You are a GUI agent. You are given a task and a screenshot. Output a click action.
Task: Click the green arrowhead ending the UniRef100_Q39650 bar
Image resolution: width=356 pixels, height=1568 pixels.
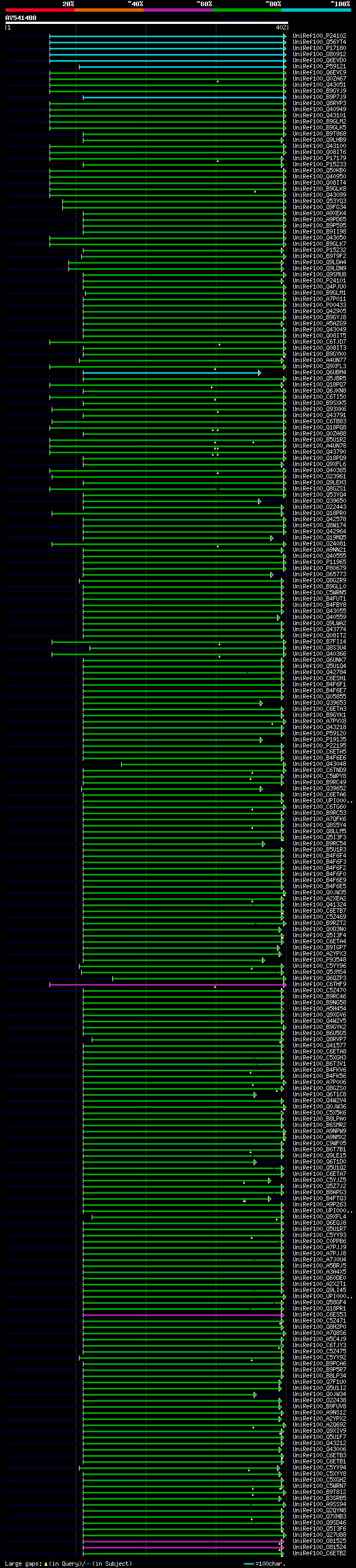pyautogui.click(x=260, y=501)
